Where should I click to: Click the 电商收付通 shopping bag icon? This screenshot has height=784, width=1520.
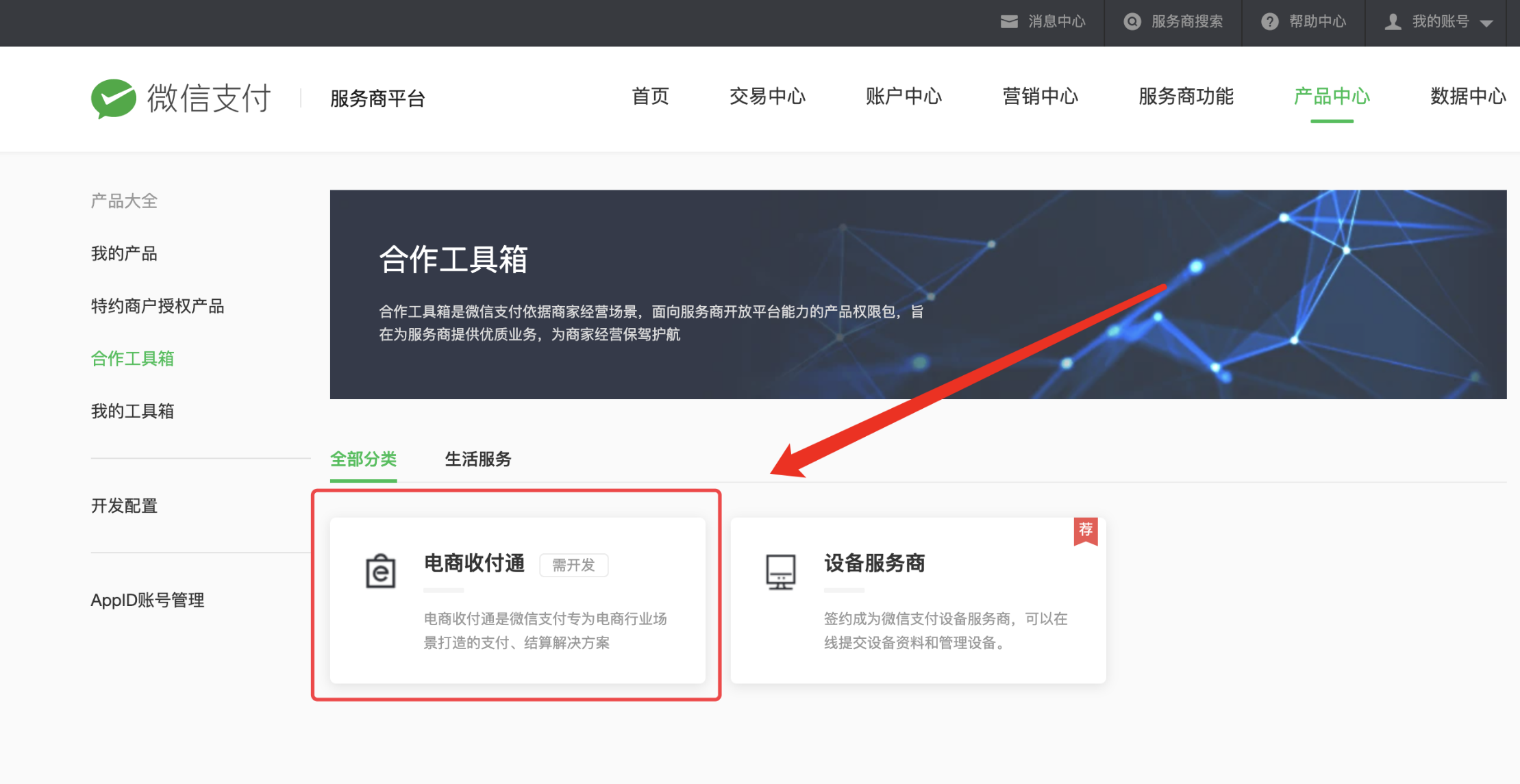380,571
